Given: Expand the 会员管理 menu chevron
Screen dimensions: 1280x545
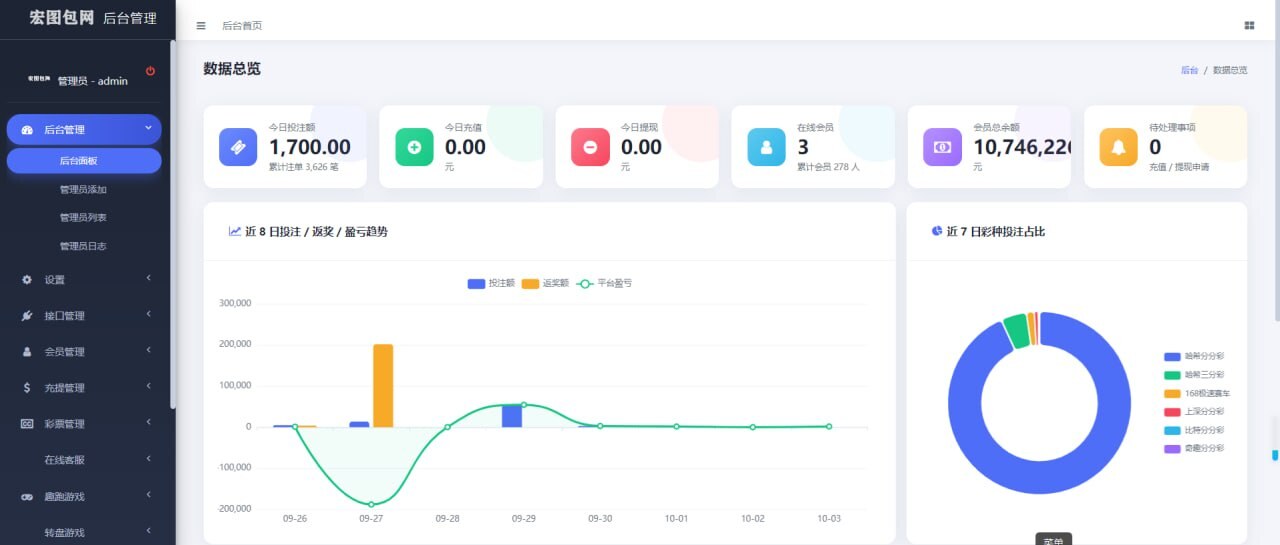Looking at the screenshot, I should tap(148, 350).
